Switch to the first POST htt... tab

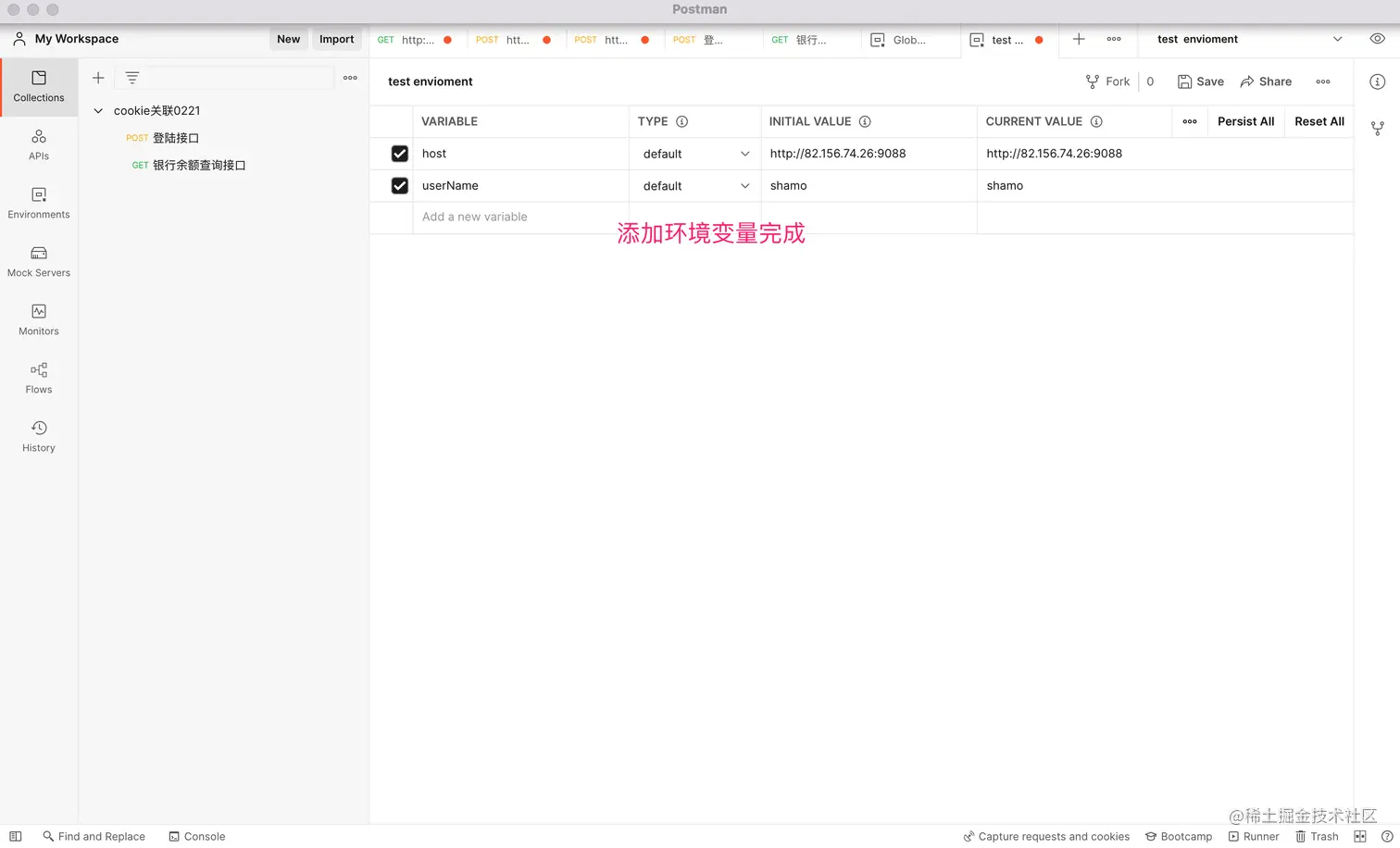click(x=514, y=40)
